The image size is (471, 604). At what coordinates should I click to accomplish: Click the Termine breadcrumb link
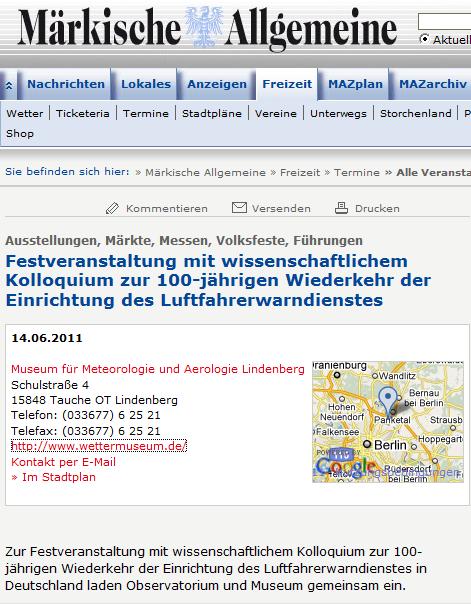point(357,173)
